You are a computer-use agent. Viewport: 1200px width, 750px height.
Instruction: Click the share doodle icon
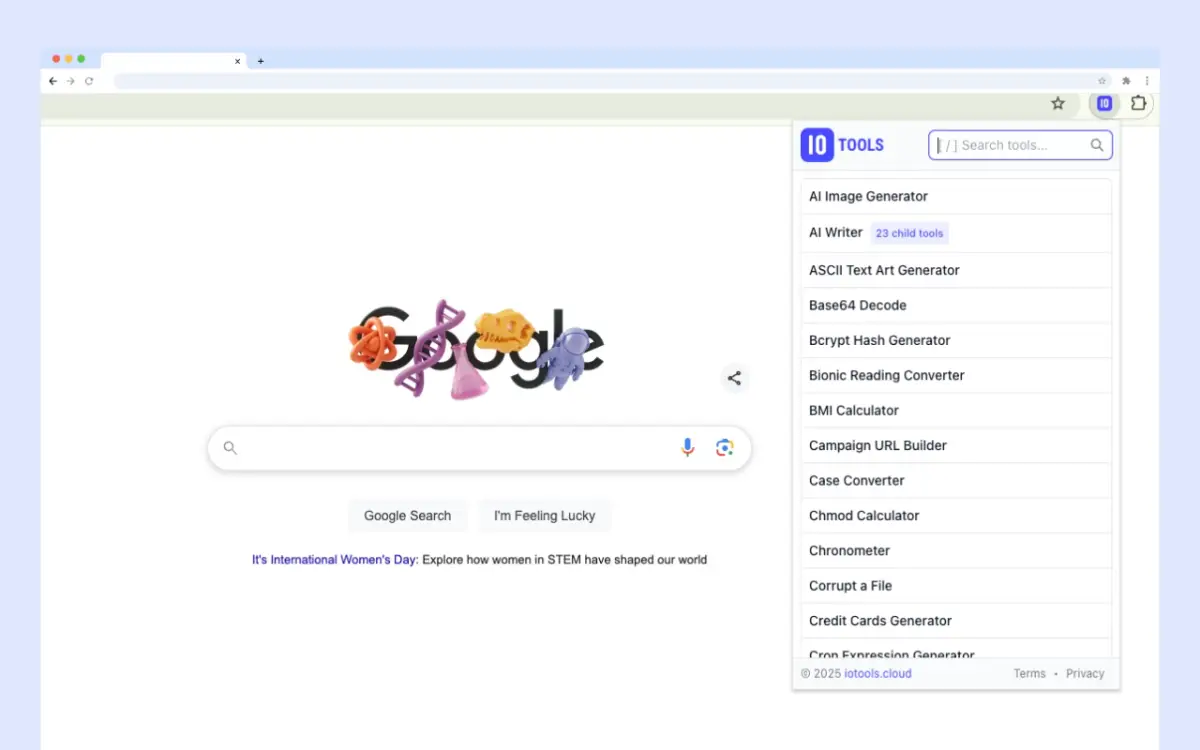(x=734, y=378)
